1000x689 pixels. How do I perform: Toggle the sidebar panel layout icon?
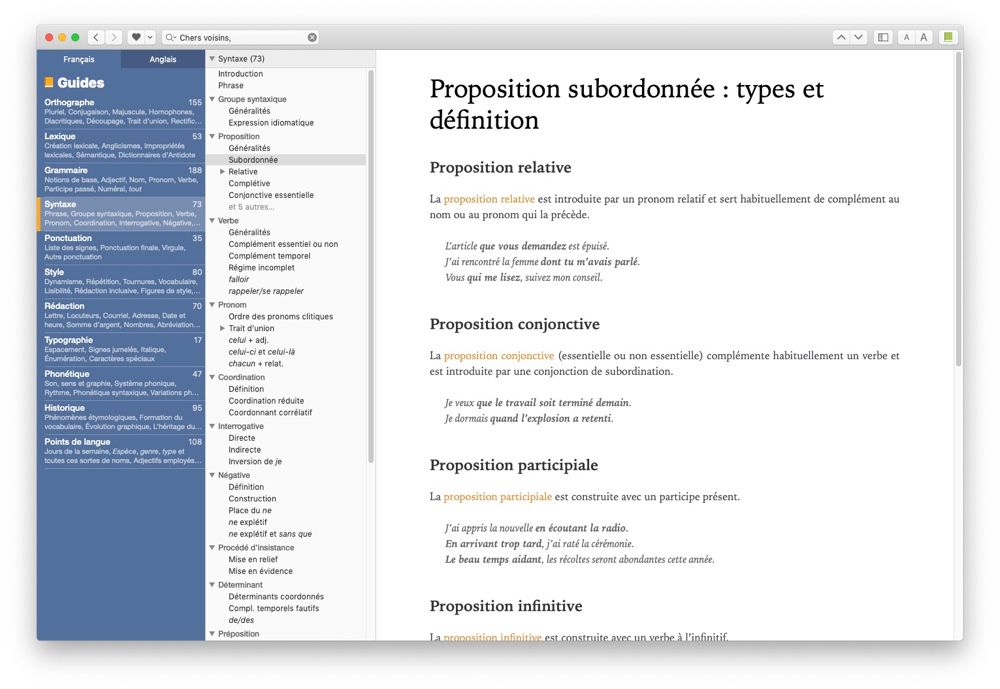coord(883,38)
